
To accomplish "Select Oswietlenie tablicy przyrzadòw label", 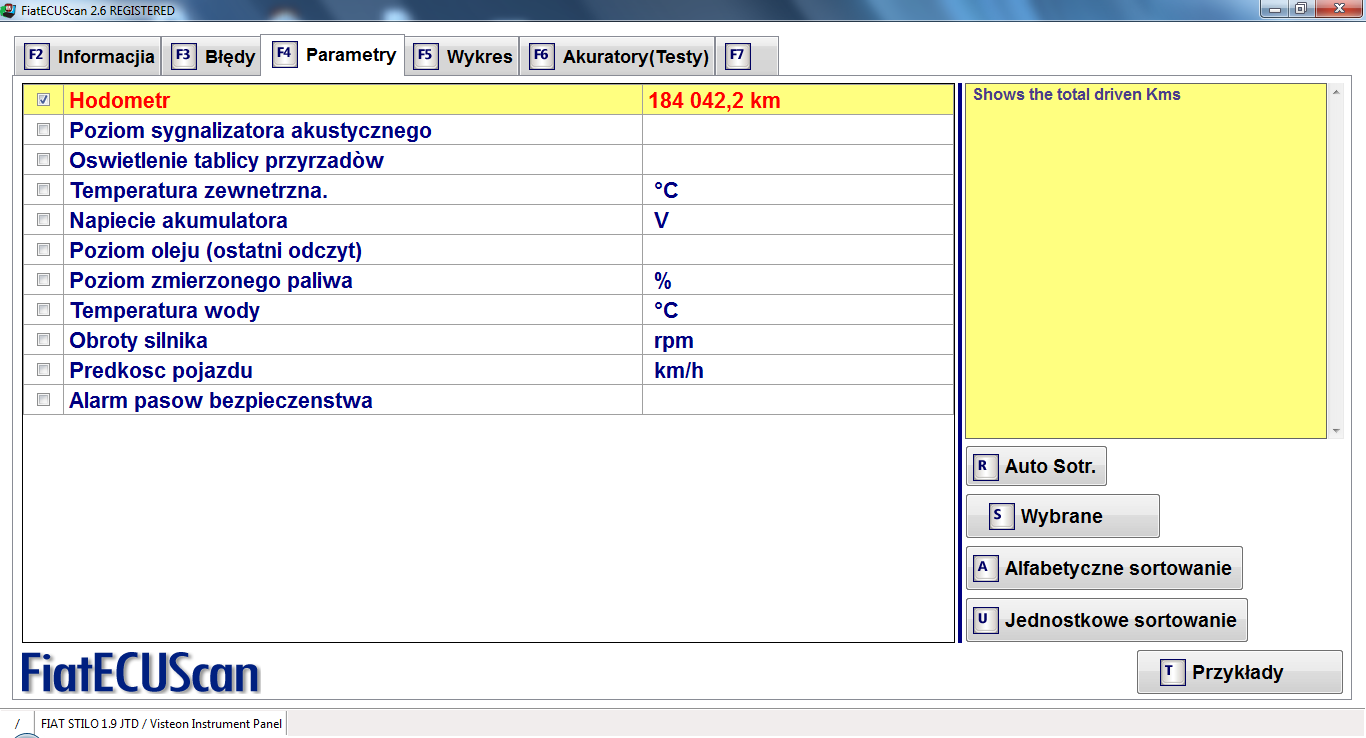I will pos(226,160).
